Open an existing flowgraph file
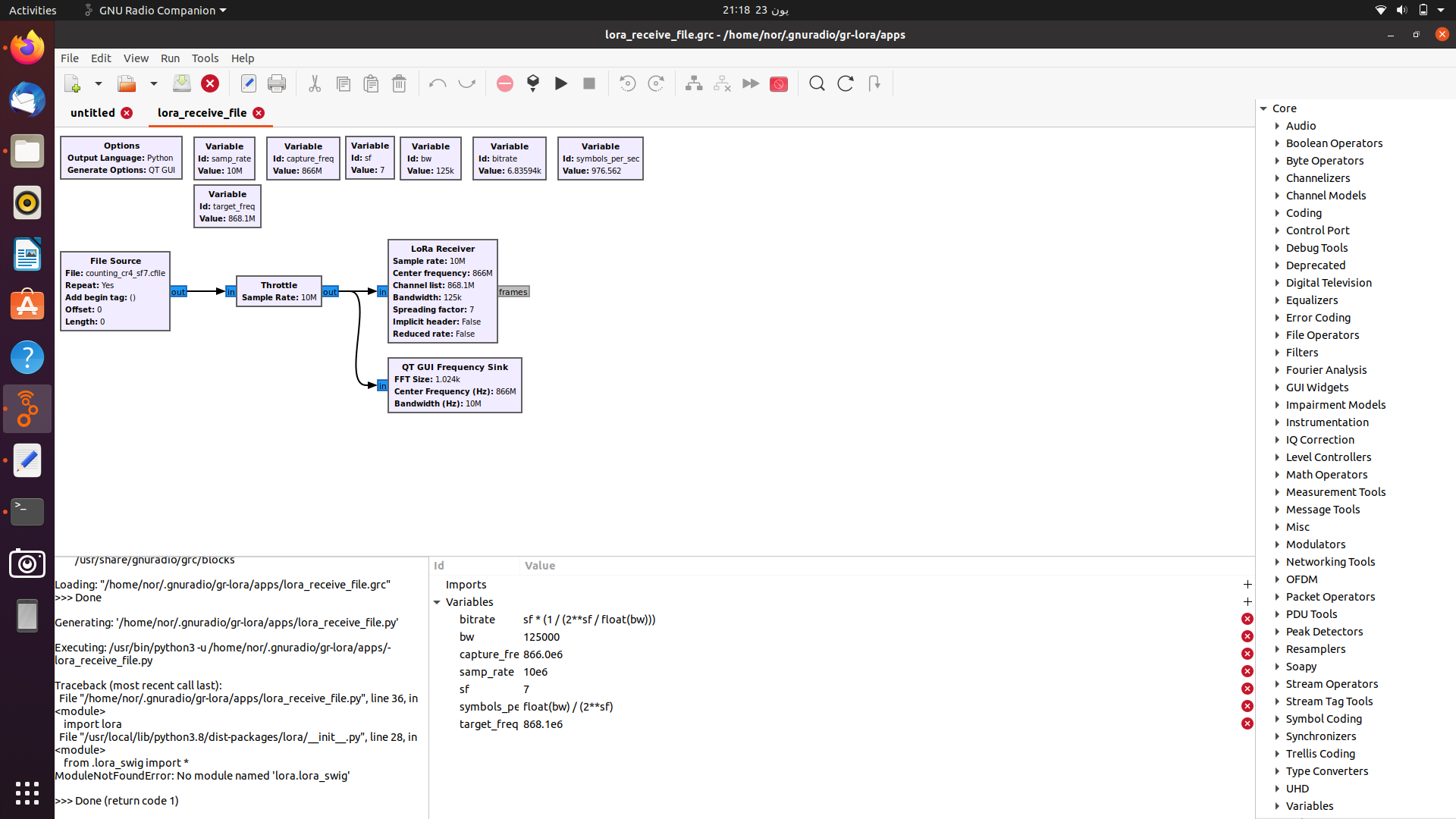 pos(126,83)
